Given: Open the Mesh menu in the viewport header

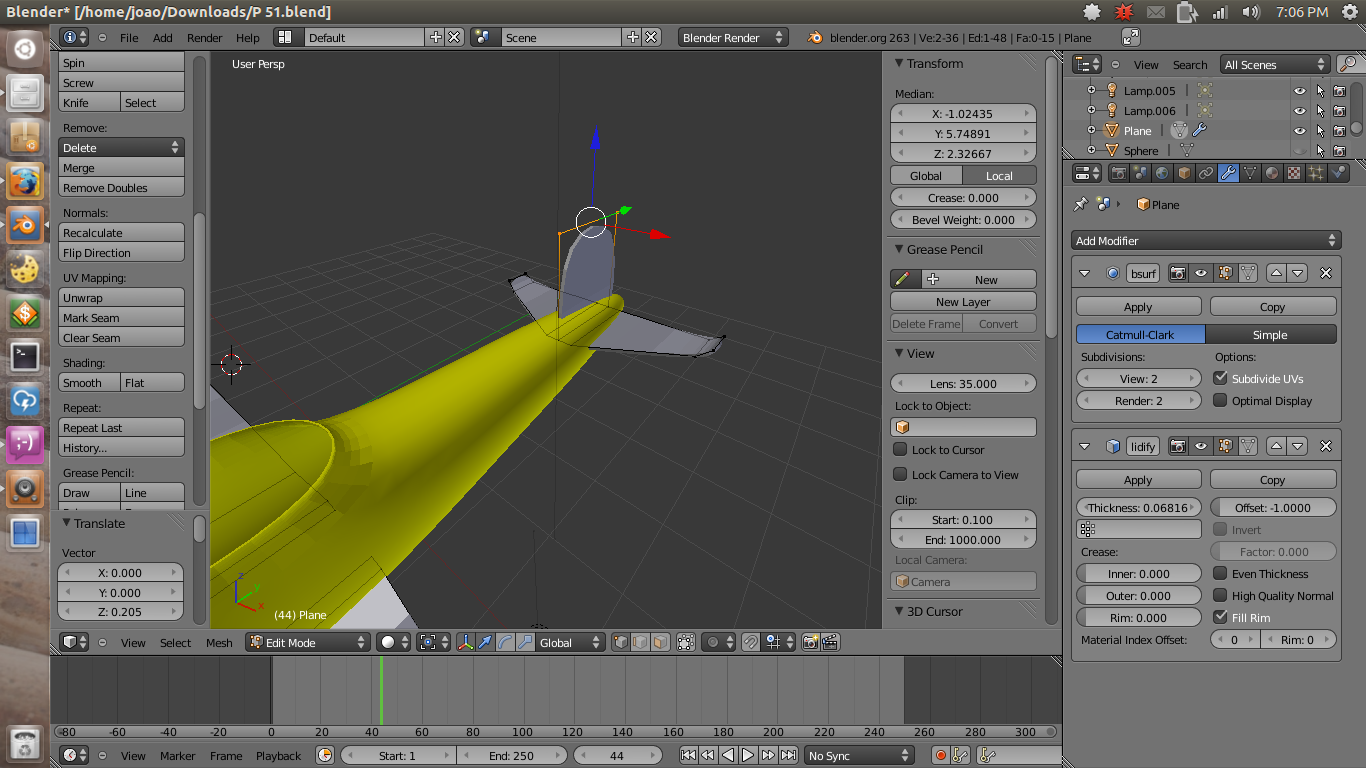Looking at the screenshot, I should click(x=219, y=643).
